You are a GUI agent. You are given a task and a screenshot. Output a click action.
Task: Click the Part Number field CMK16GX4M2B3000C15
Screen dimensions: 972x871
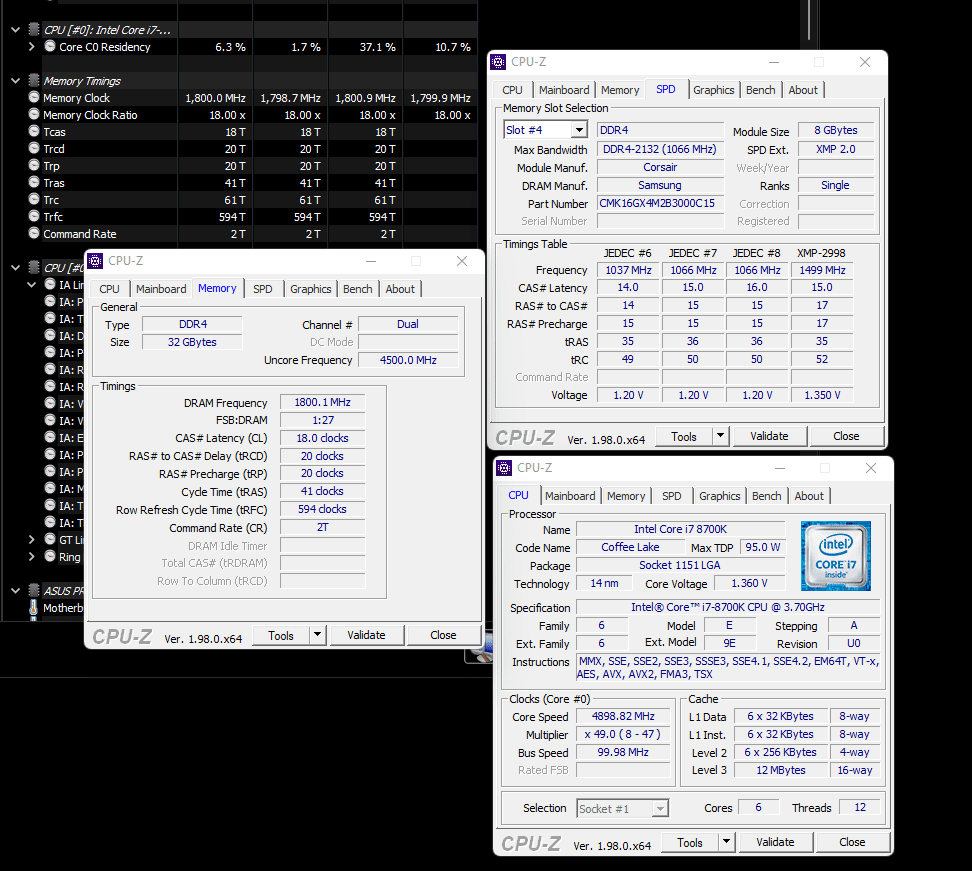[x=660, y=203]
